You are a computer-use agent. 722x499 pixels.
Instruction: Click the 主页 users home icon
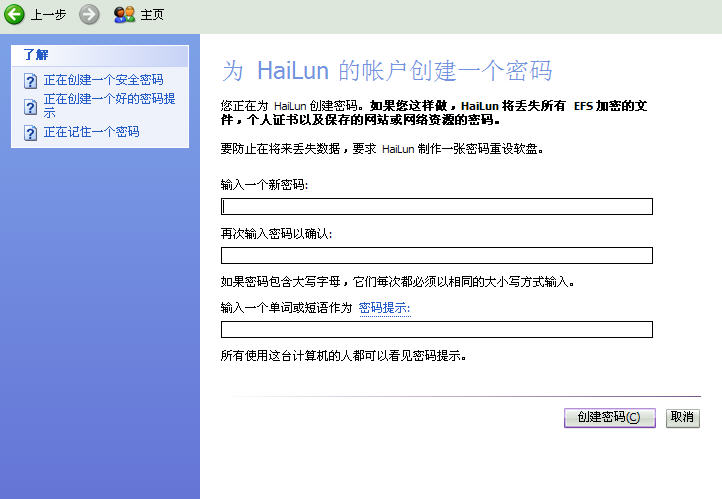coord(124,14)
